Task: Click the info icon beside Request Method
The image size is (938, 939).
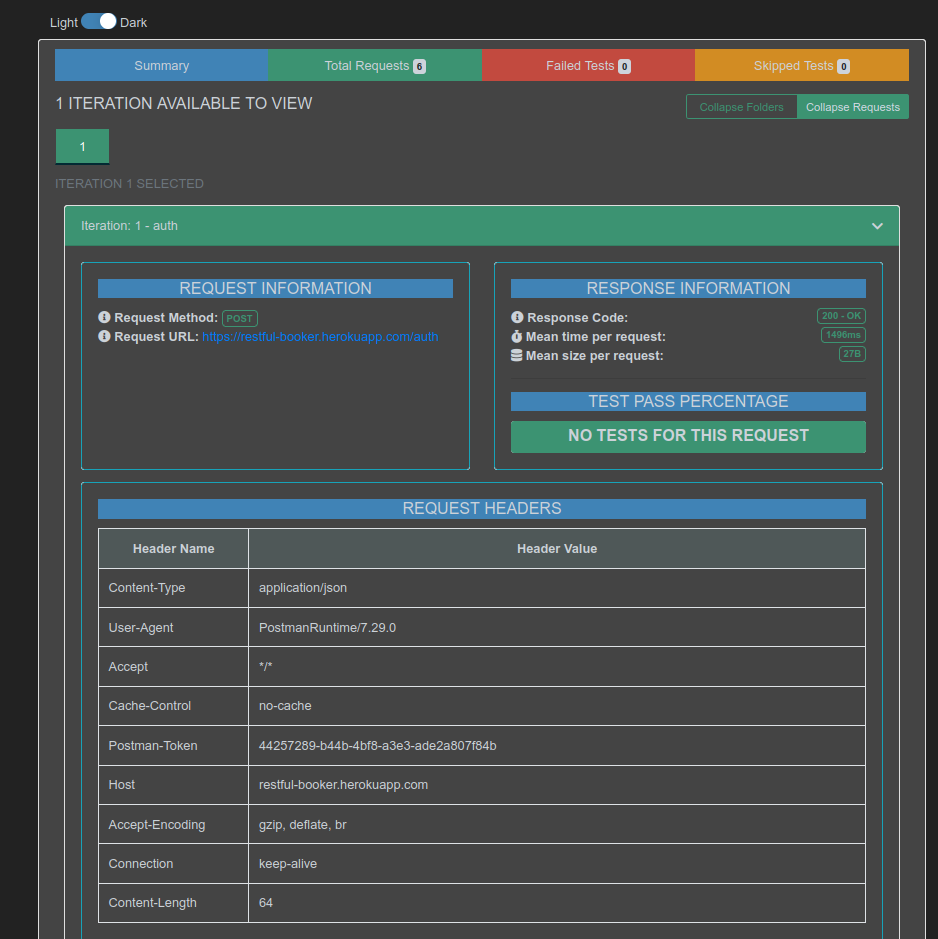Action: (x=104, y=318)
